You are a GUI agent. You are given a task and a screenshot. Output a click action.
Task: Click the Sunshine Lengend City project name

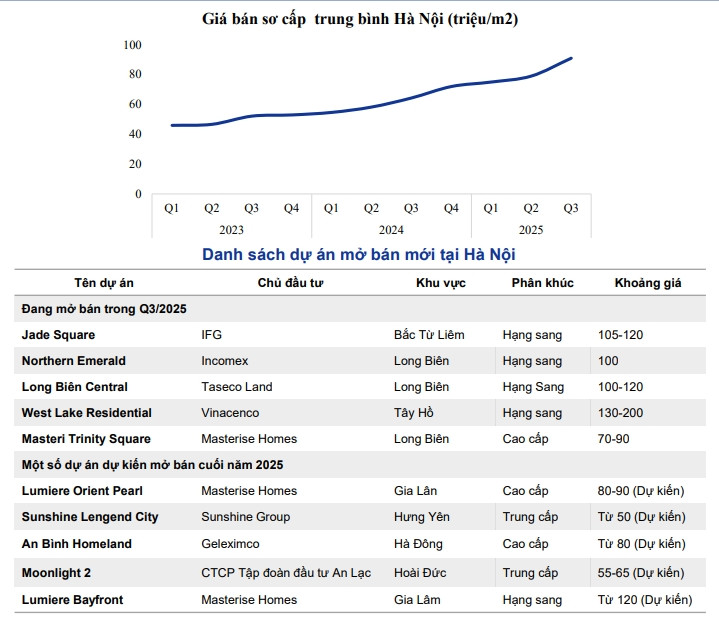(90, 517)
